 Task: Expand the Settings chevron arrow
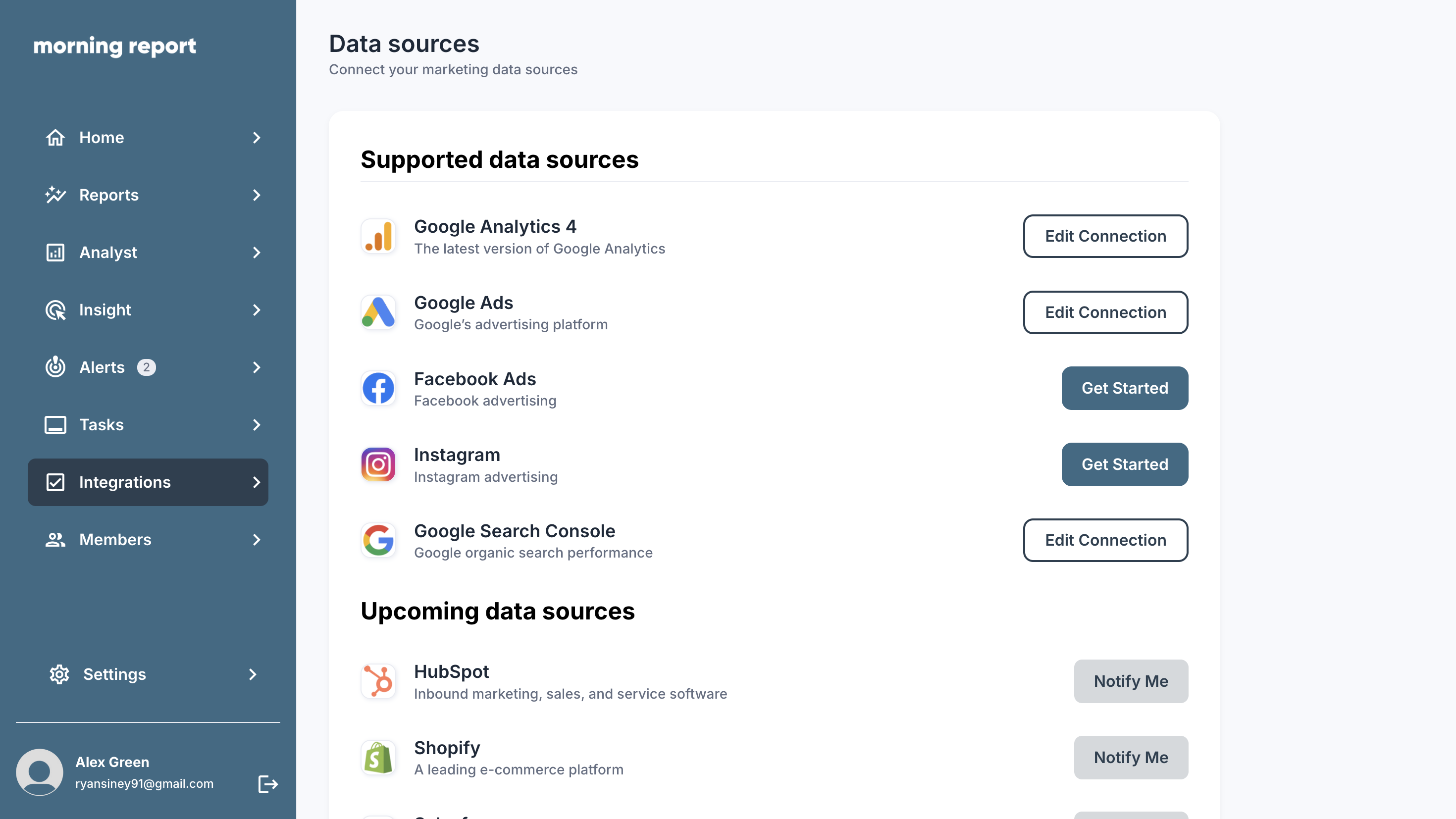pyautogui.click(x=253, y=674)
